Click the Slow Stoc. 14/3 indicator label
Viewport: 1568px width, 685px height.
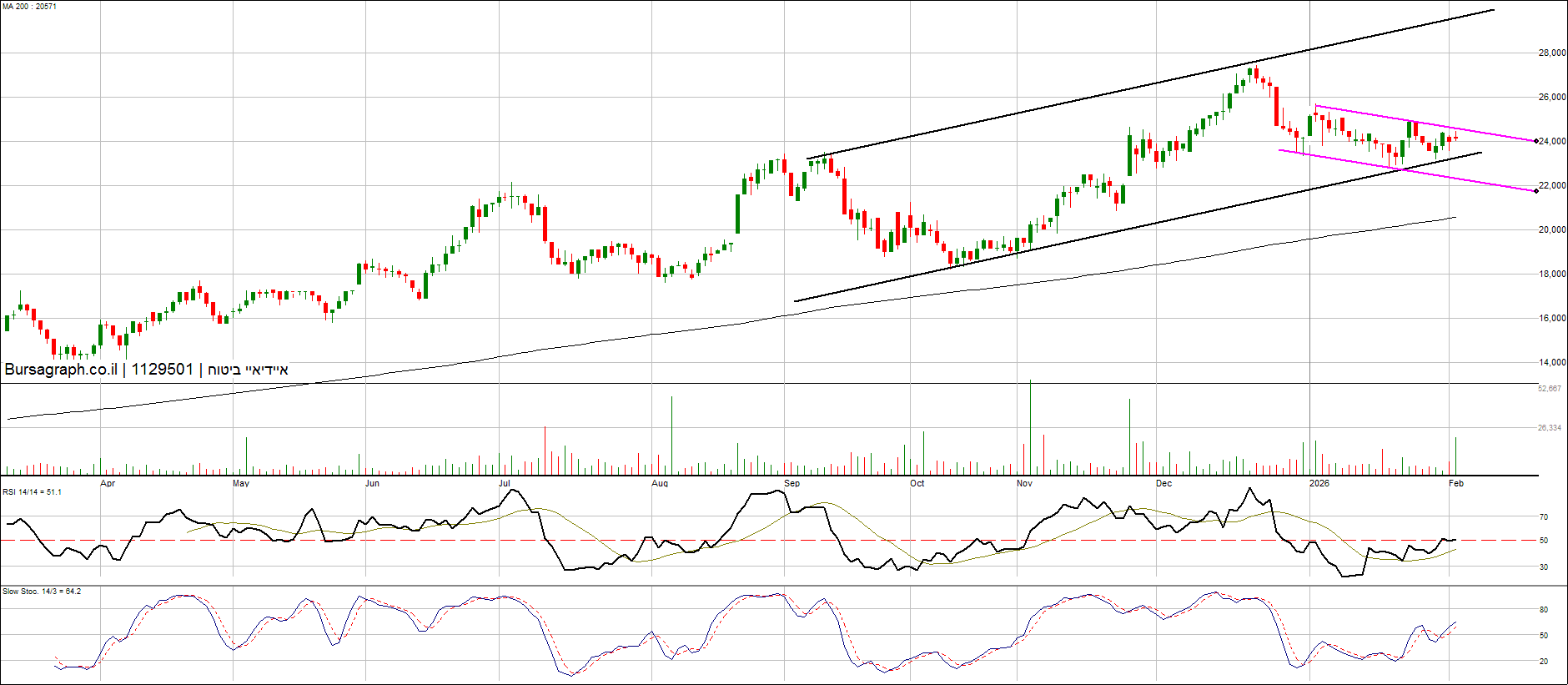pos(42,592)
